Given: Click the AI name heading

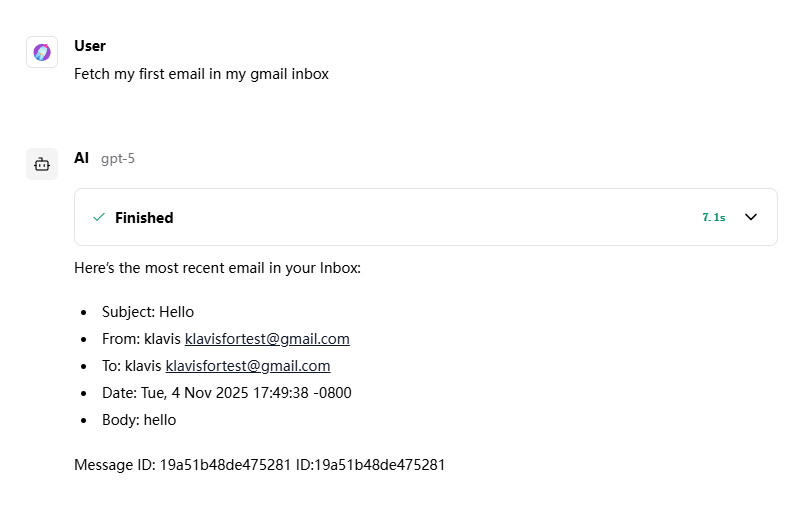Looking at the screenshot, I should (x=81, y=158).
